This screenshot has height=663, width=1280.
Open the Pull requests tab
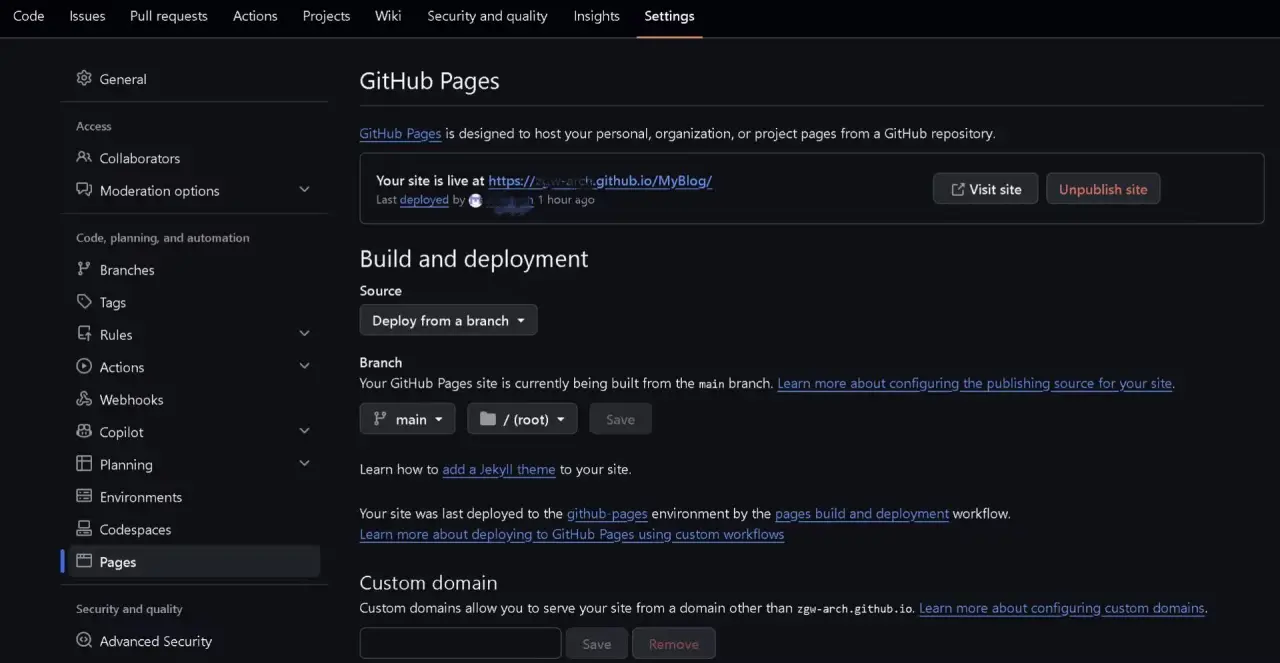pos(169,16)
